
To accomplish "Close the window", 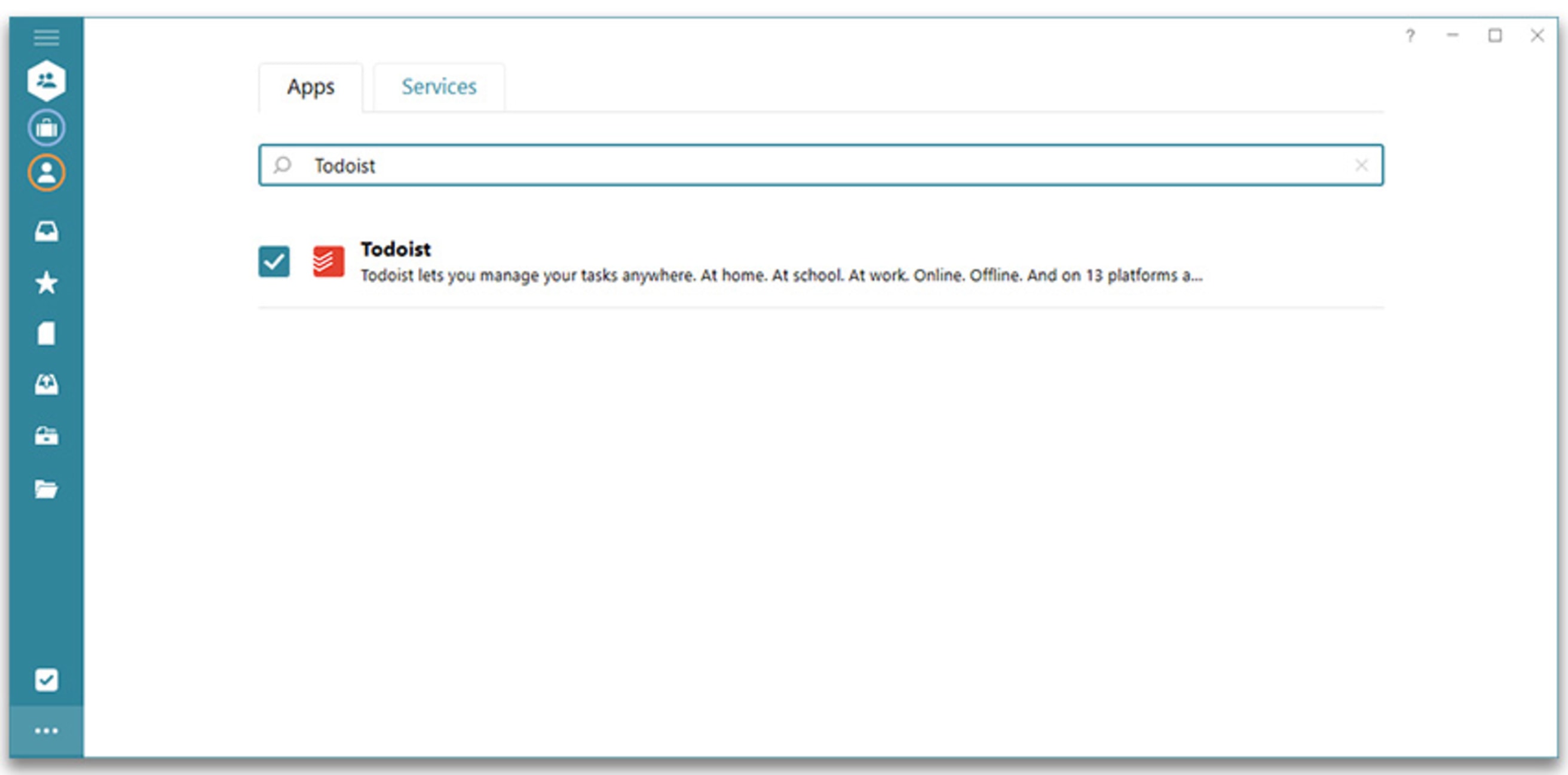I will click(1537, 36).
